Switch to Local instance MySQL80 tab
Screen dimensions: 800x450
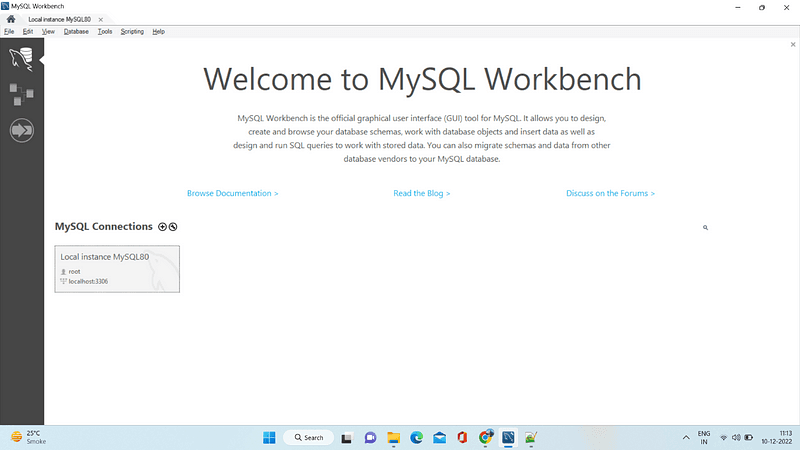point(60,19)
